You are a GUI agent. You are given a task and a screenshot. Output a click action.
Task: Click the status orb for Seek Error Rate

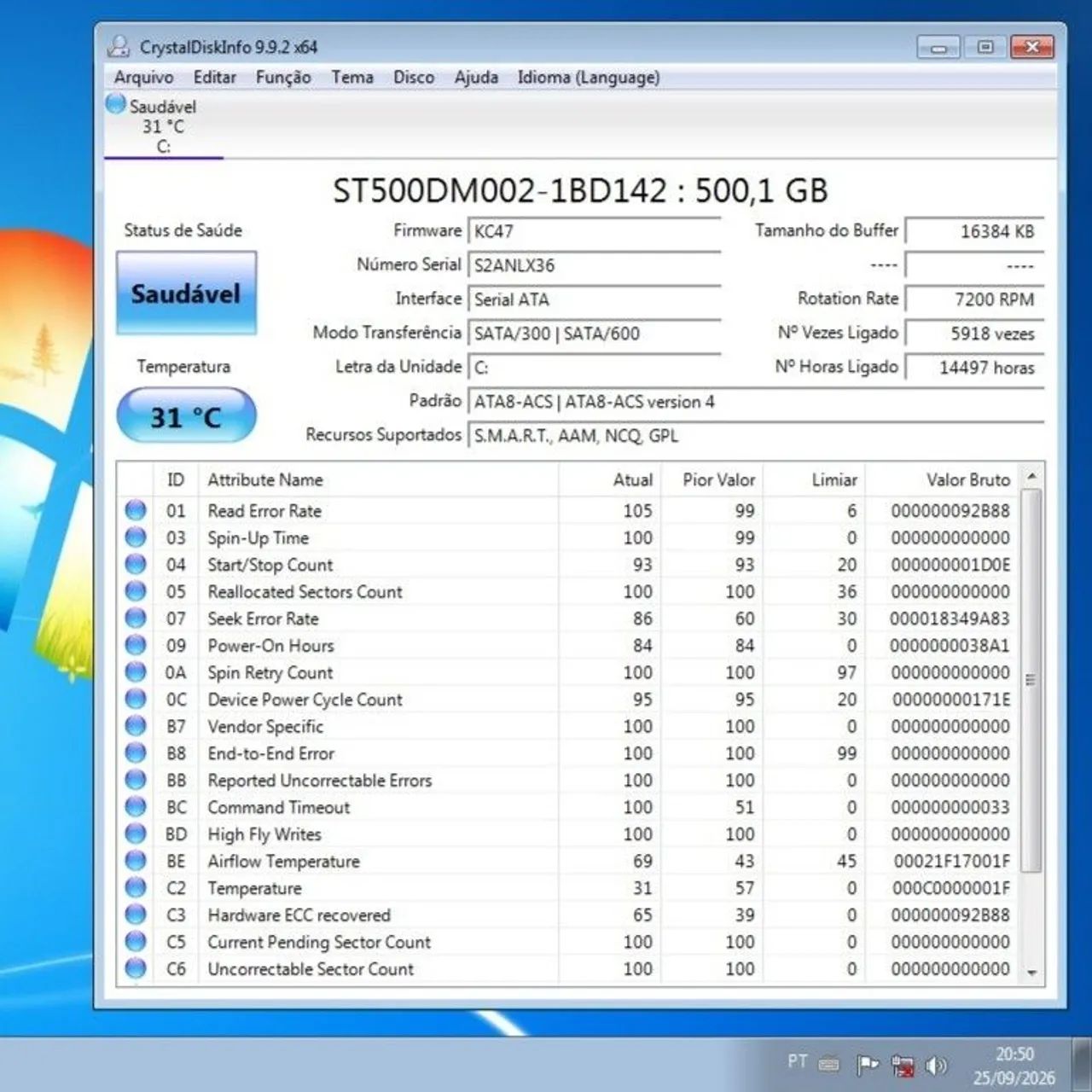pos(136,619)
